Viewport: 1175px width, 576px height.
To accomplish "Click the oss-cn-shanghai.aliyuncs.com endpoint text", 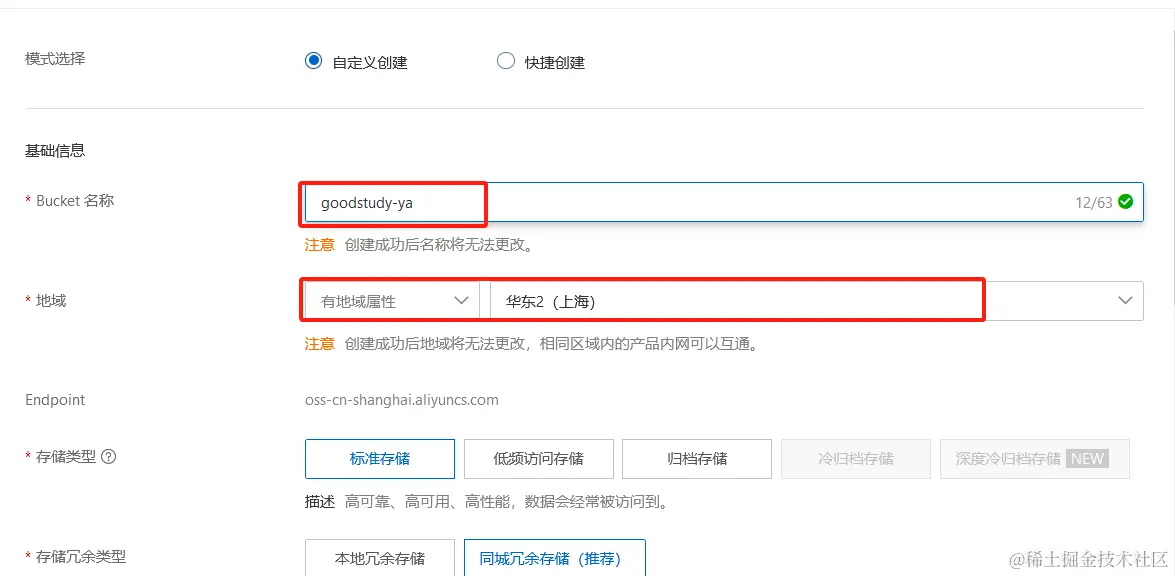I will pyautogui.click(x=402, y=400).
